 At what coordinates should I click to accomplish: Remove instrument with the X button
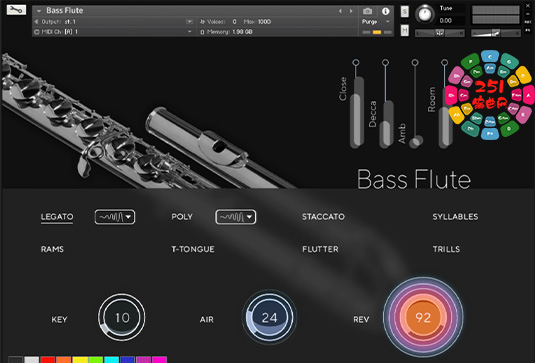[x=528, y=6]
